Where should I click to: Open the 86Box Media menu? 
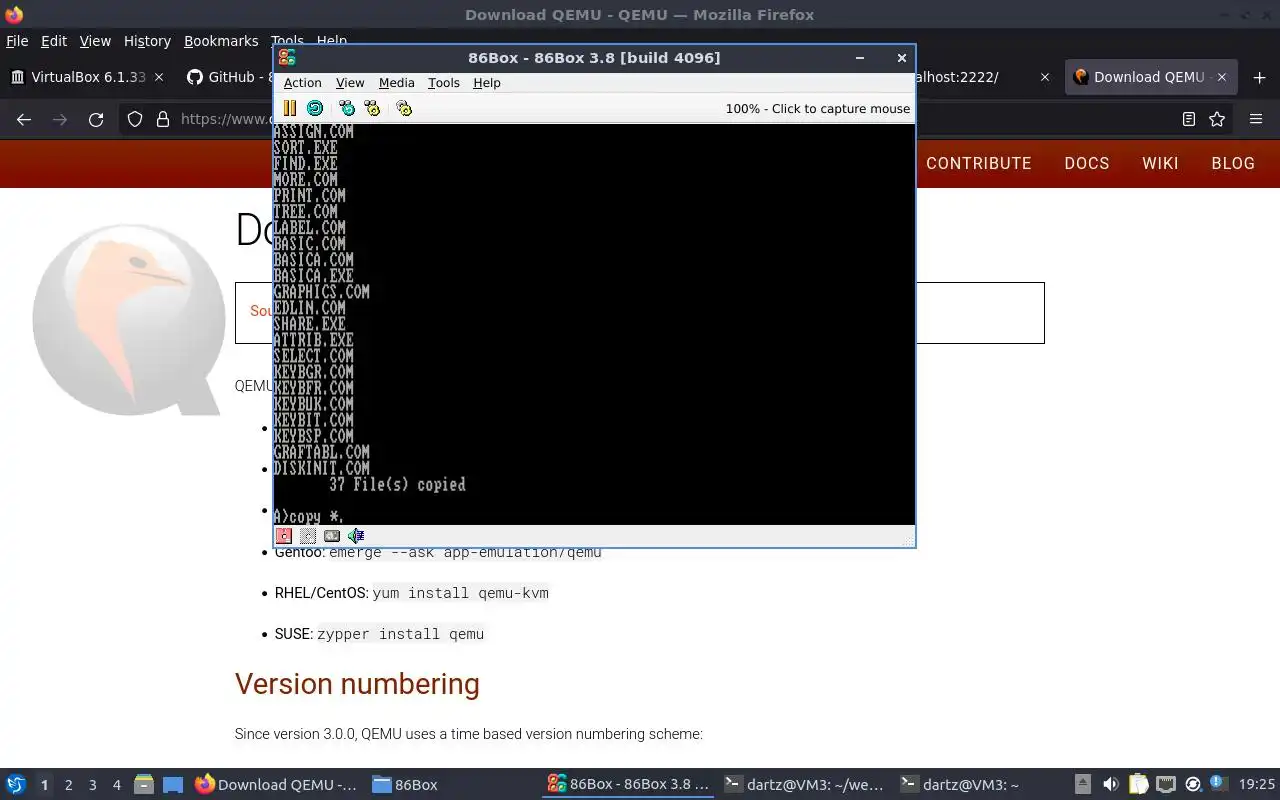396,83
